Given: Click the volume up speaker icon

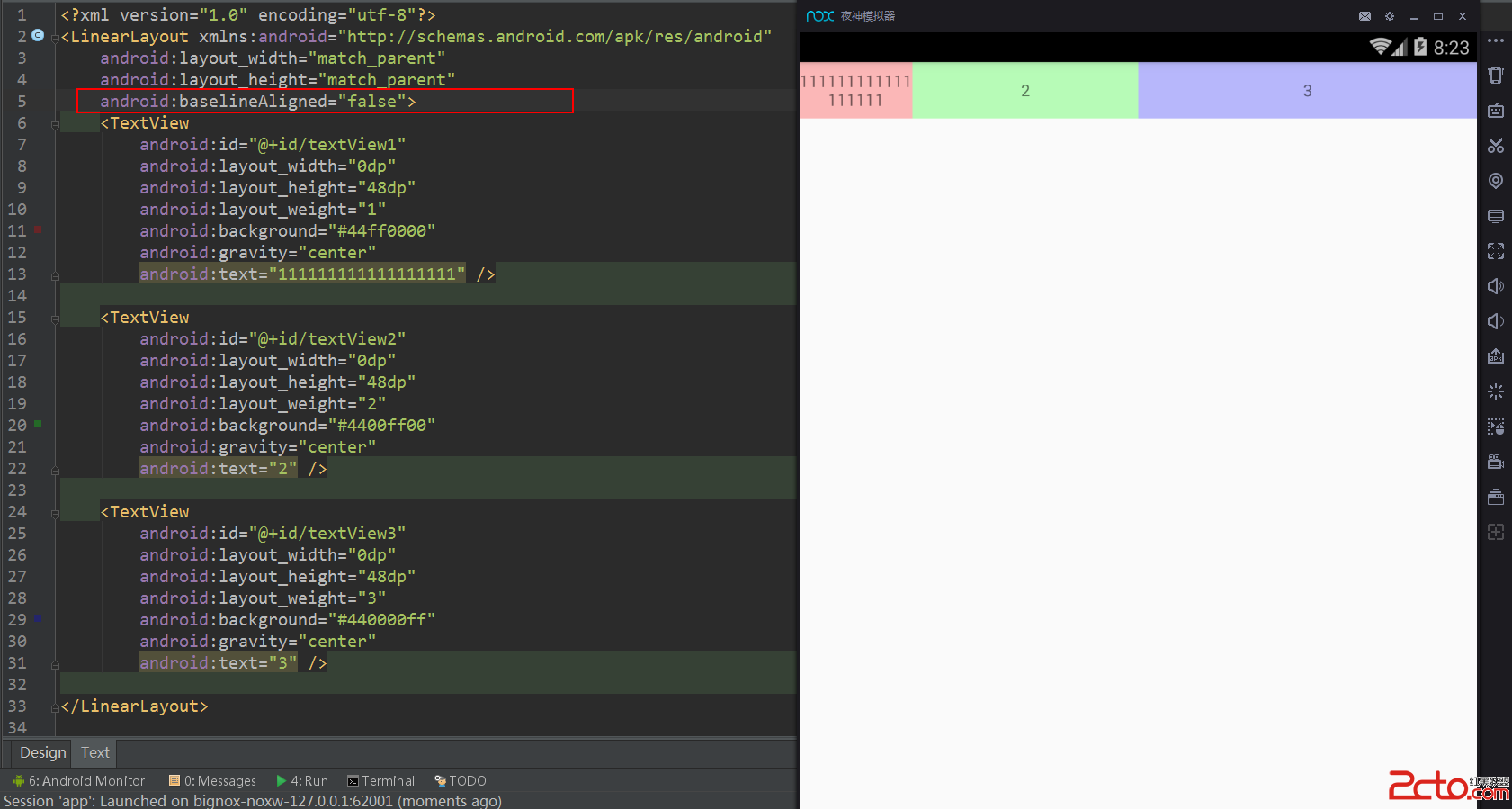Looking at the screenshot, I should pos(1496,286).
